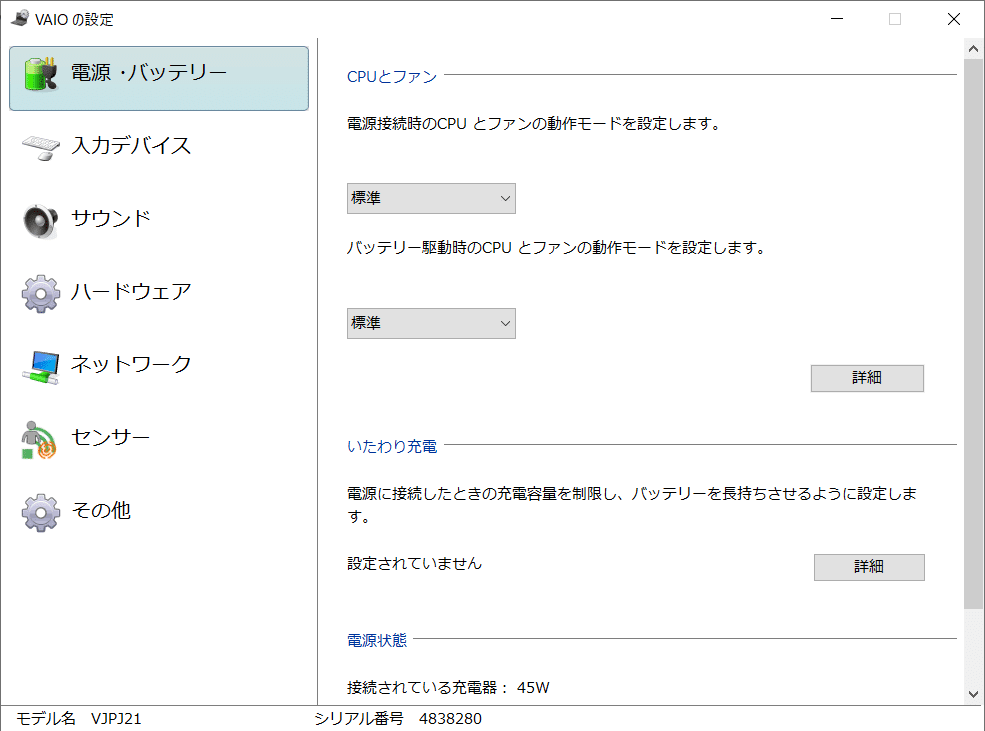Close the VAIO の設定 window
Screen dimensions: 985x731
[x=954, y=19]
